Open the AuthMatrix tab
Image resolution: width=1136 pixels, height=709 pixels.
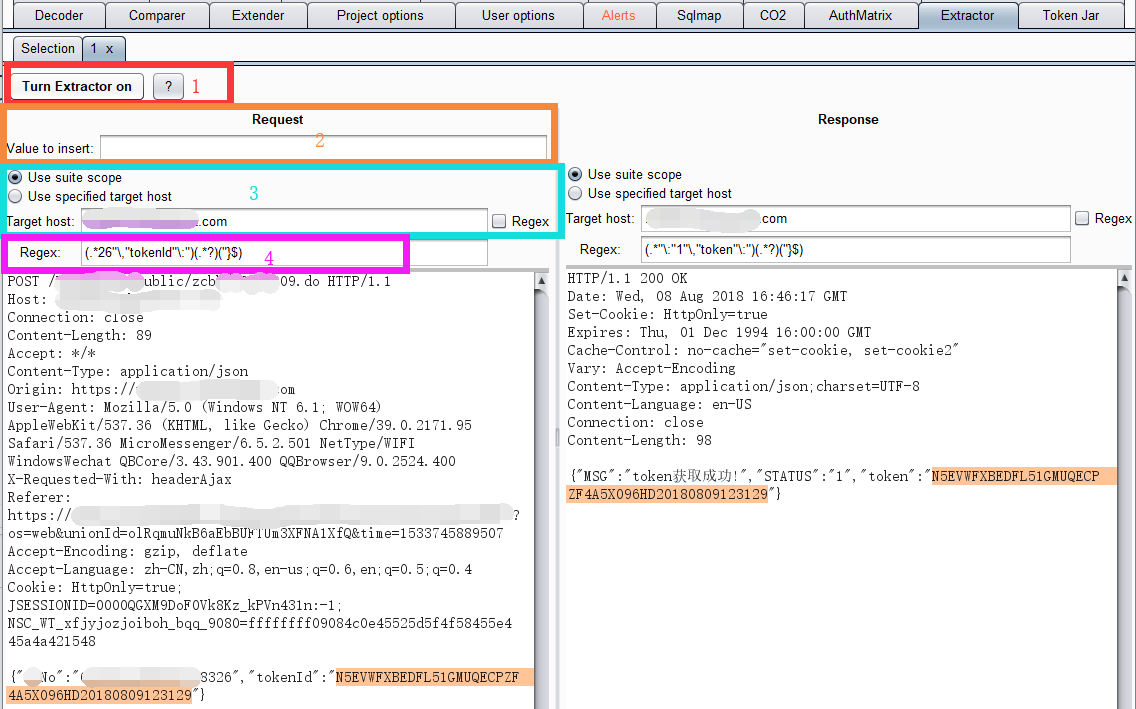pyautogui.click(x=859, y=16)
